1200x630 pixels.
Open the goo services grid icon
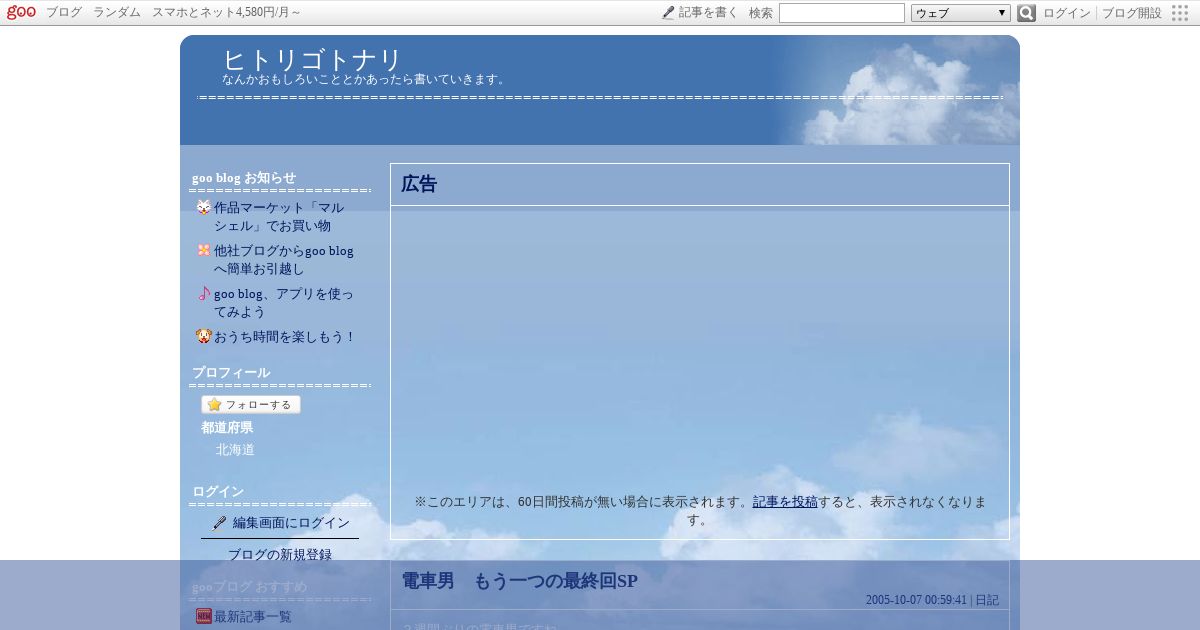coord(1180,13)
